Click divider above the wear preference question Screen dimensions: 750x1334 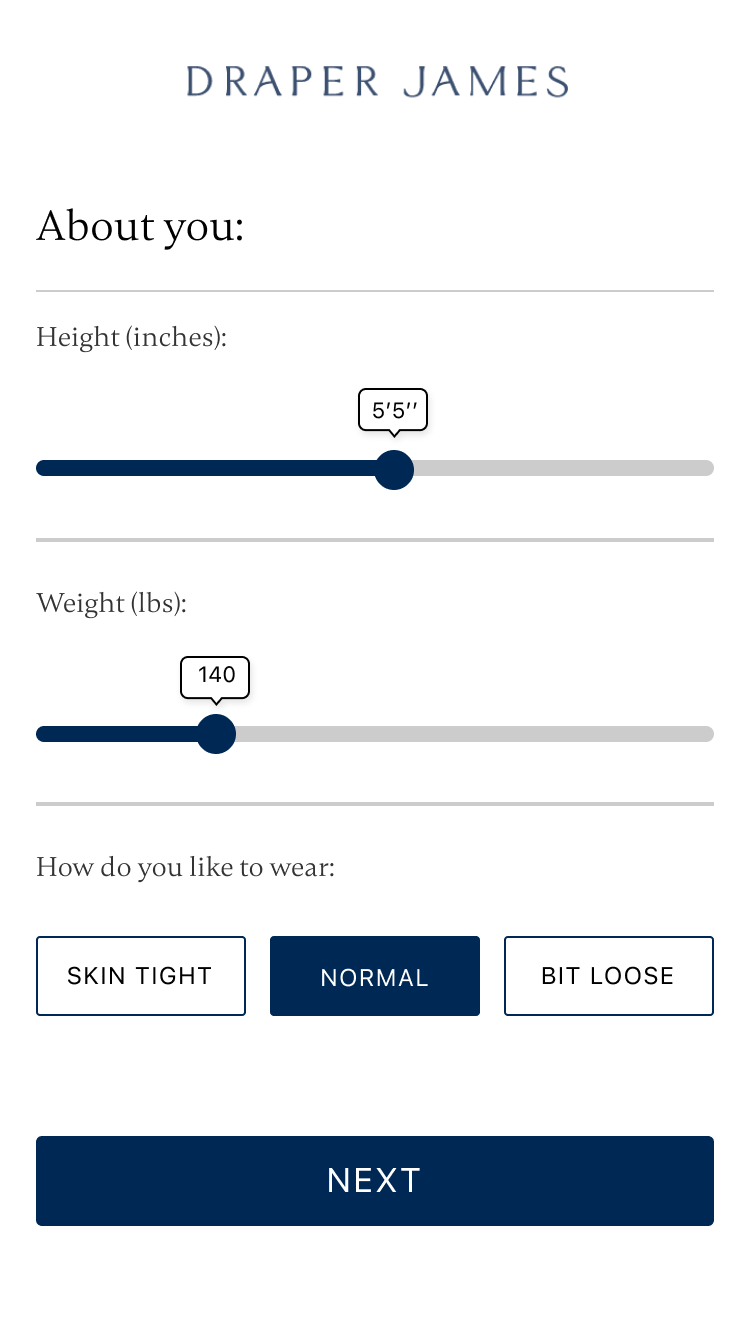[x=375, y=804]
